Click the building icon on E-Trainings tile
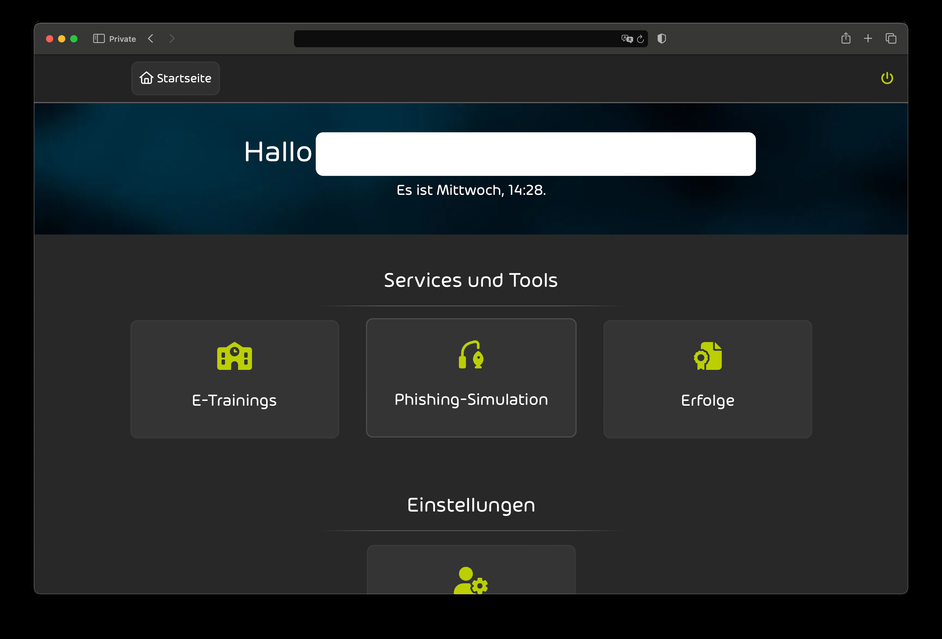942x639 pixels. tap(234, 355)
